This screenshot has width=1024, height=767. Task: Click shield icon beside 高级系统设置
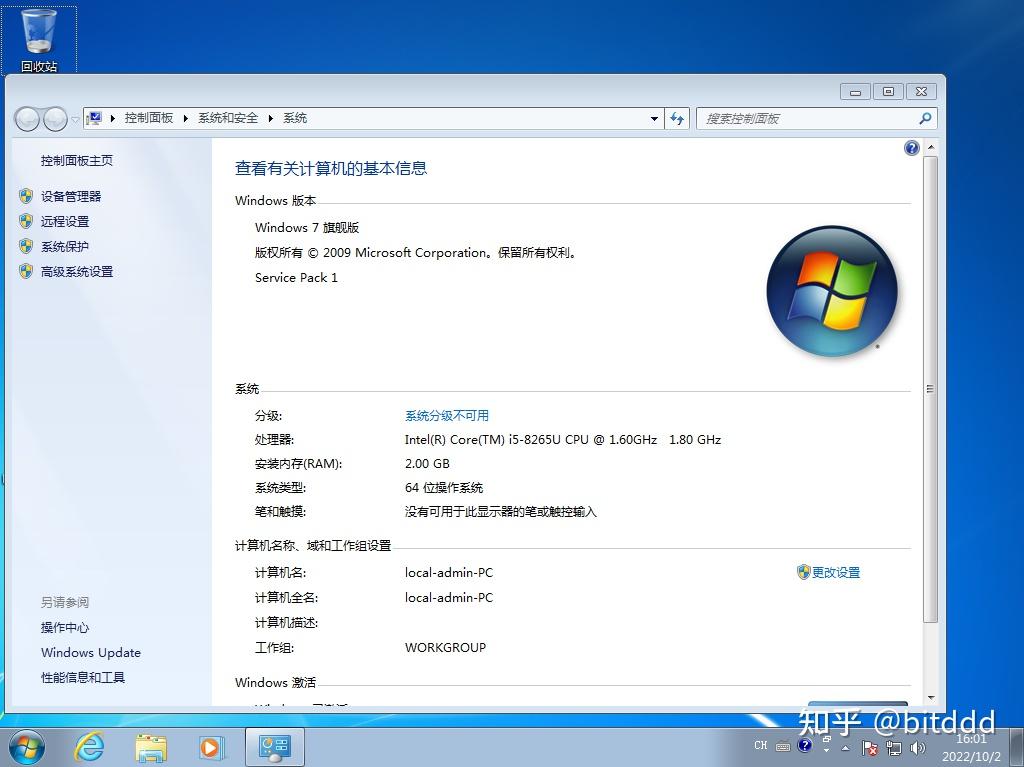(26, 271)
